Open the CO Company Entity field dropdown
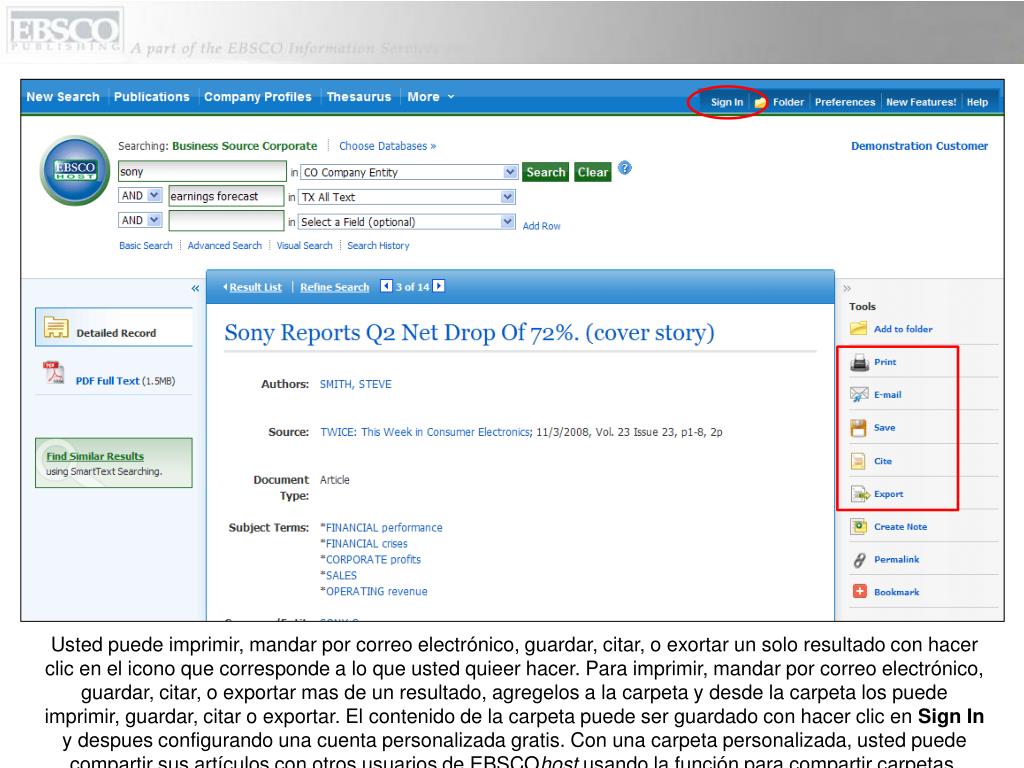 coord(510,172)
